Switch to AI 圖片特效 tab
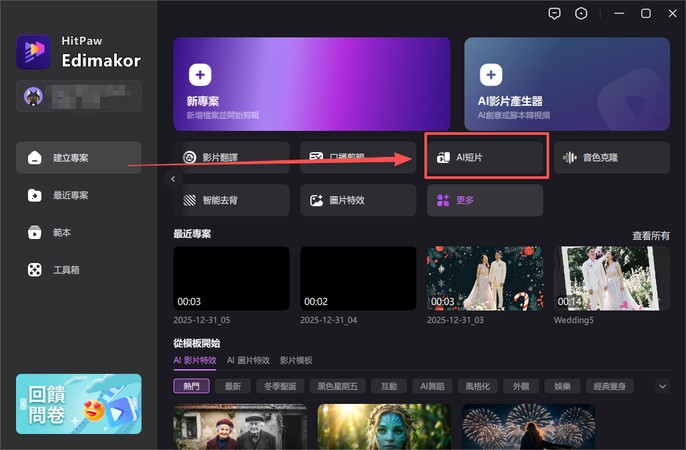 click(x=248, y=360)
